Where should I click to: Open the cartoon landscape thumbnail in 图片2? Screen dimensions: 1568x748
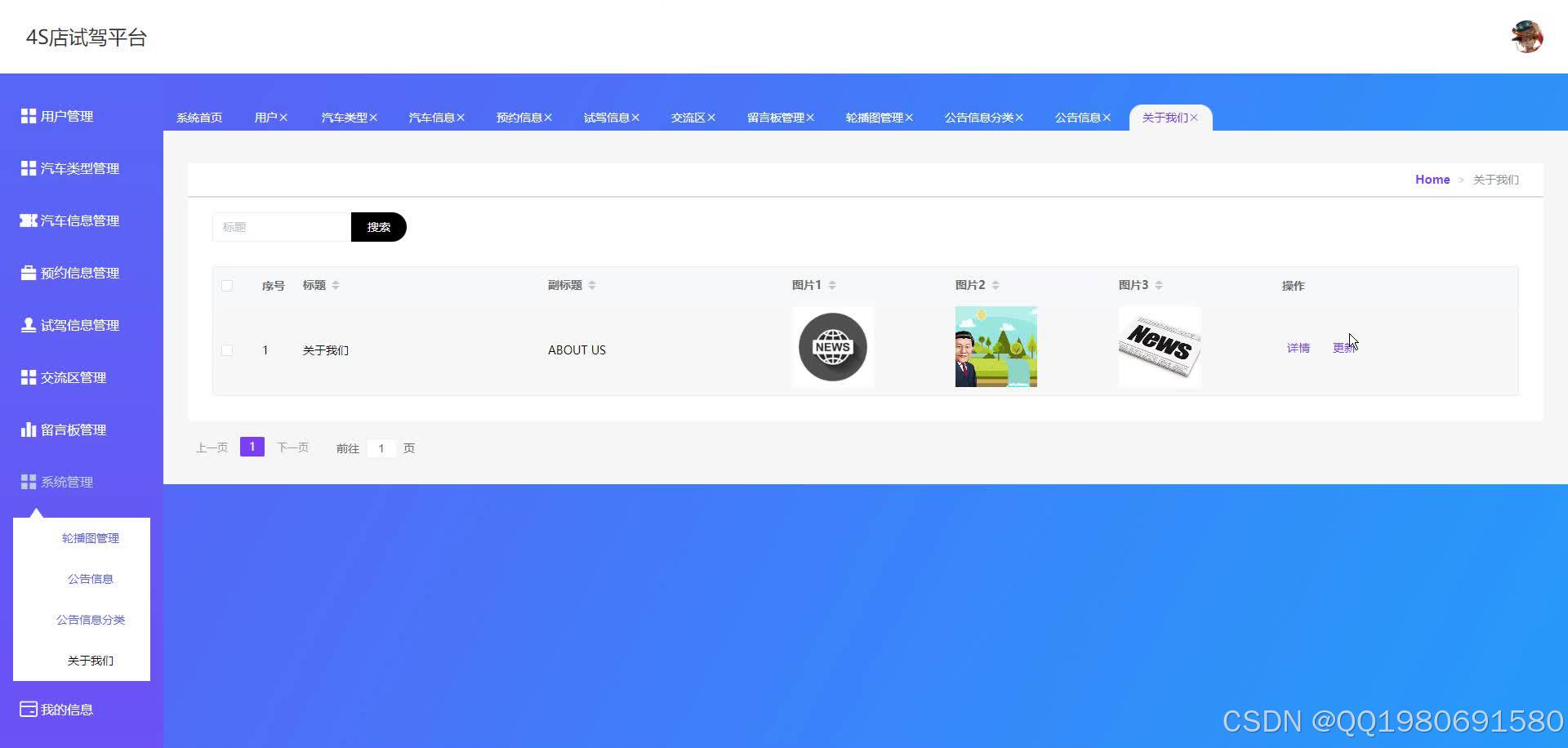coord(996,347)
